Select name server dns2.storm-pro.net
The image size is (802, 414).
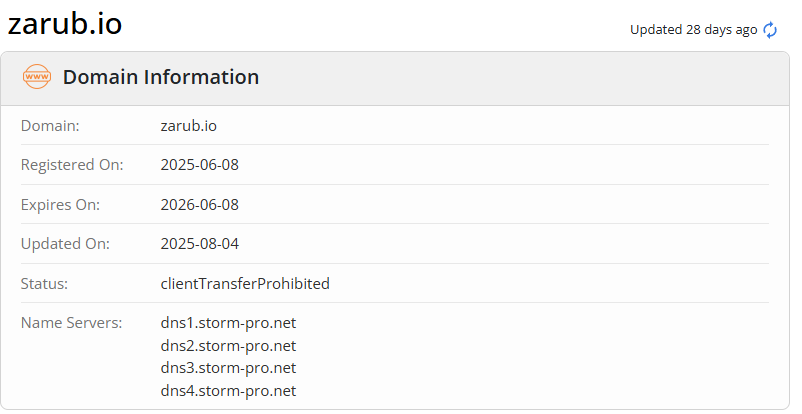click(x=228, y=346)
